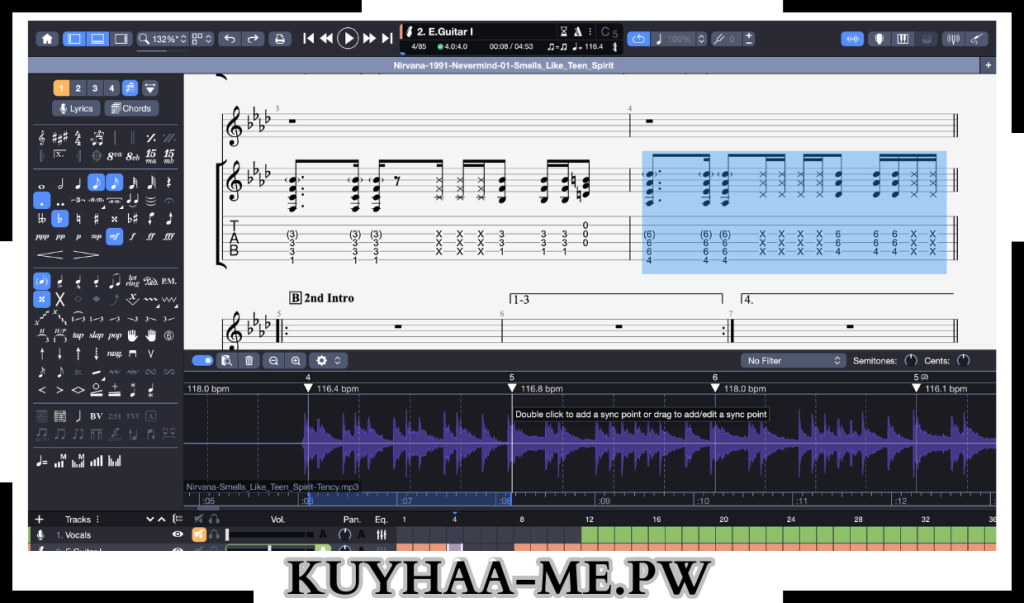This screenshot has height=603, width=1024.
Task: Enable design mode icon
Action: [x=150, y=88]
